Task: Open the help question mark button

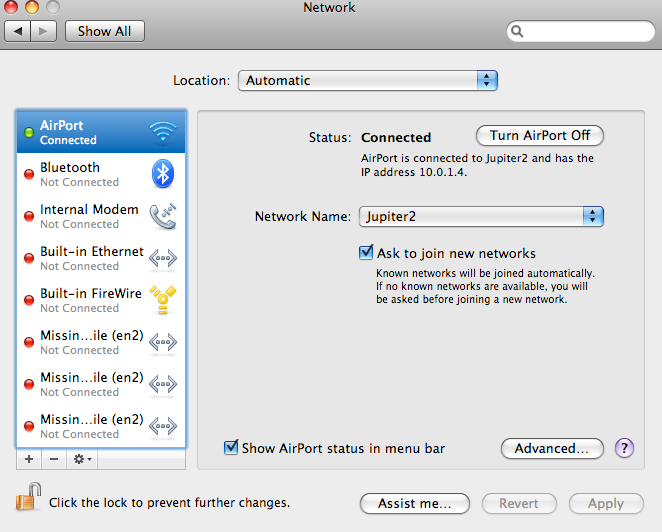Action: 625,448
